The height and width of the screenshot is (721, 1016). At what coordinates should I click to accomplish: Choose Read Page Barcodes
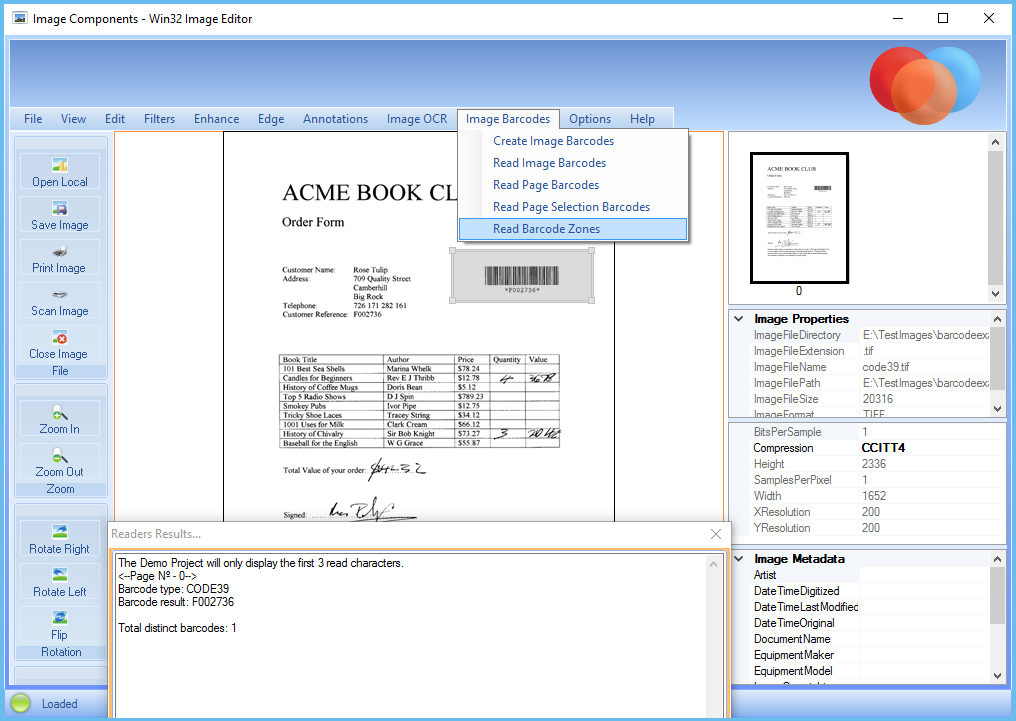coord(573,185)
